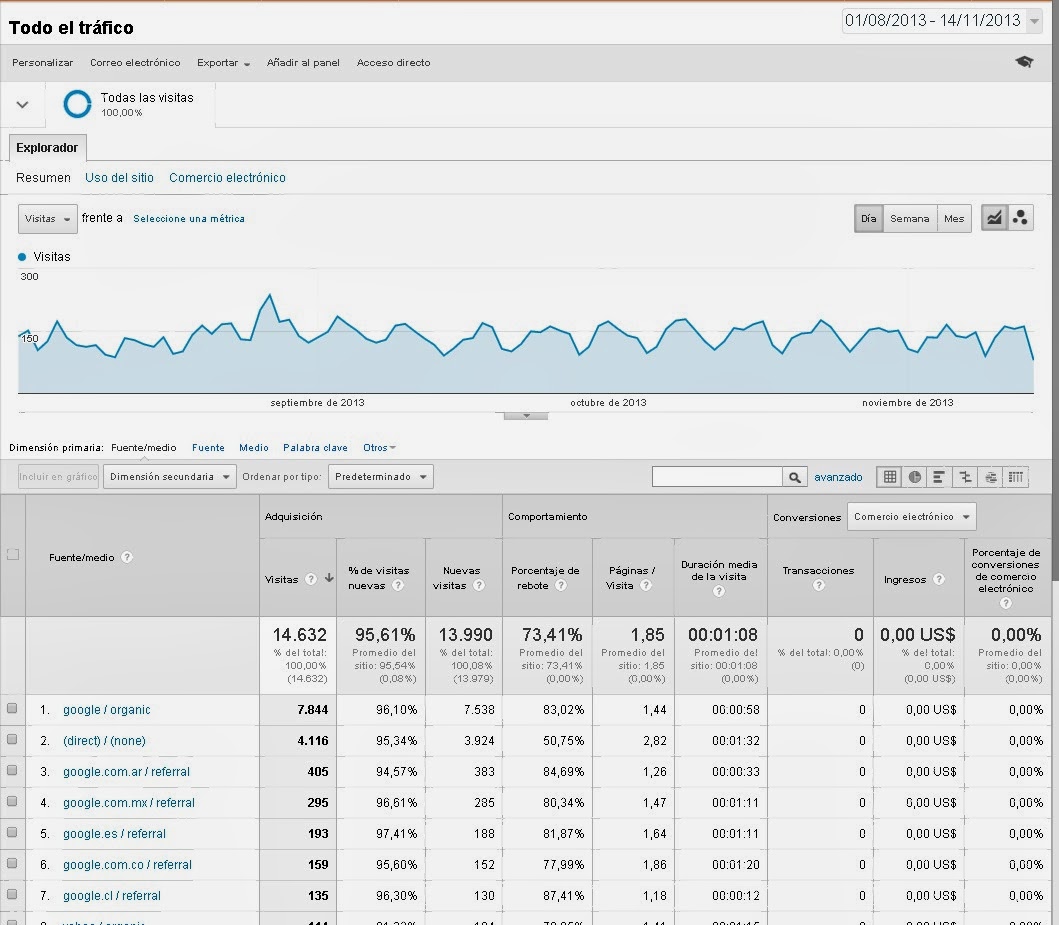Select the Explorador tab

[47, 147]
